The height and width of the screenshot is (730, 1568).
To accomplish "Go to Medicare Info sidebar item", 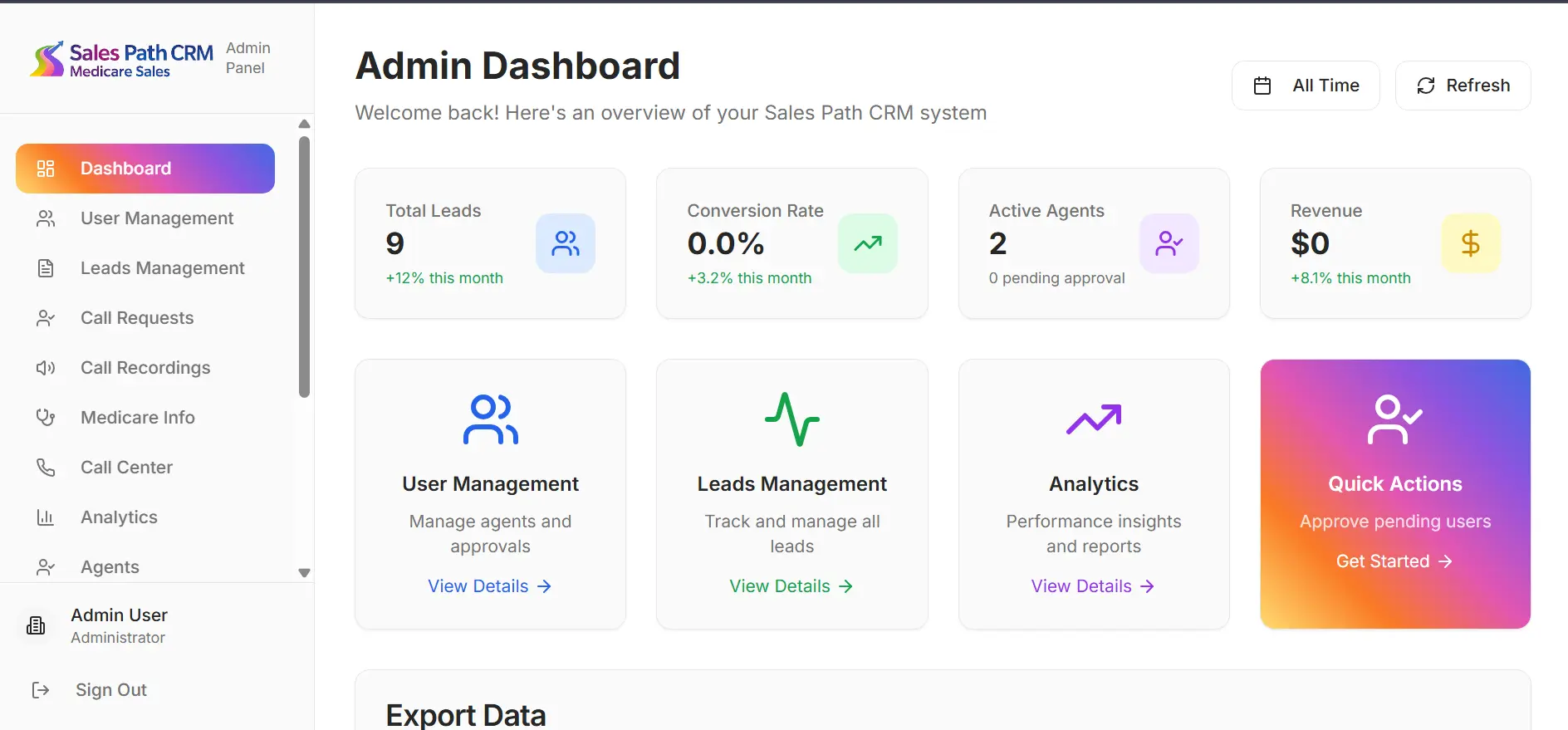I will pos(137,418).
